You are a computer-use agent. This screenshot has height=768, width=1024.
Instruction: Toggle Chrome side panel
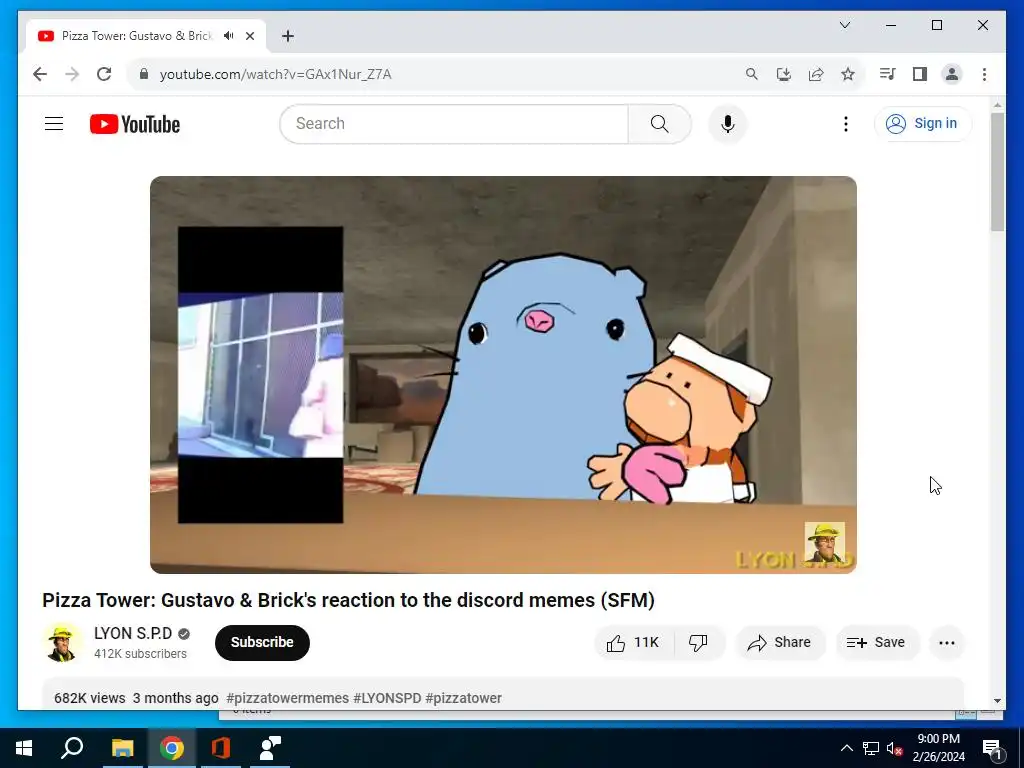[920, 74]
